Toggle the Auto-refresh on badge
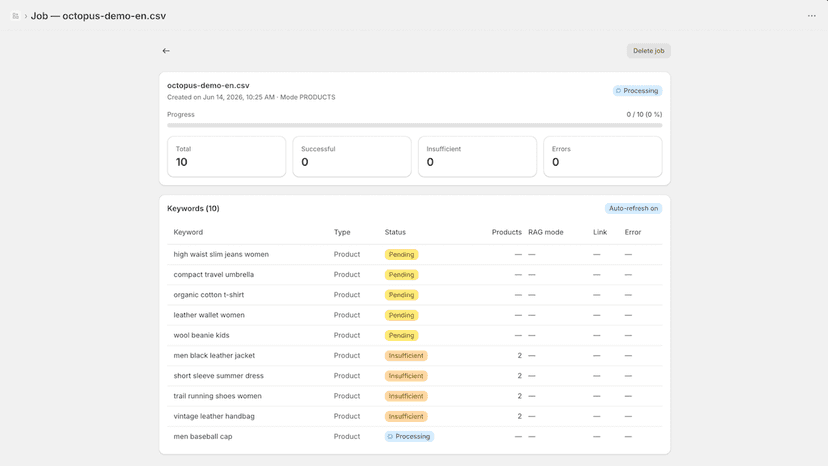 click(633, 208)
